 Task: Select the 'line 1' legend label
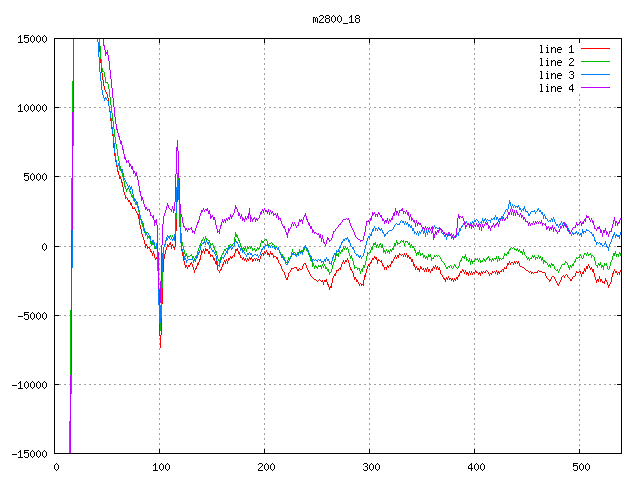click(556, 49)
